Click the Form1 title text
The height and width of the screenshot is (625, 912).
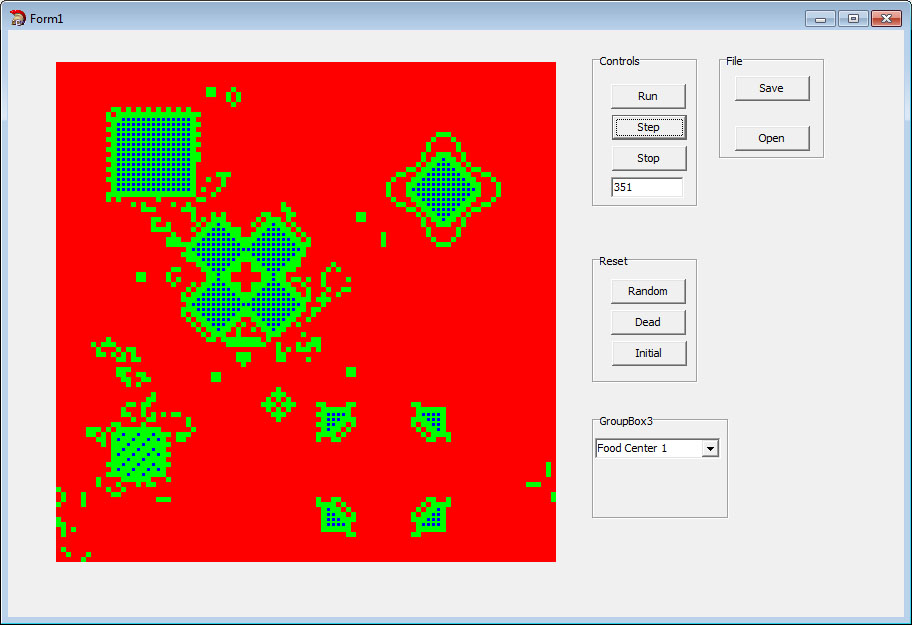(47, 19)
